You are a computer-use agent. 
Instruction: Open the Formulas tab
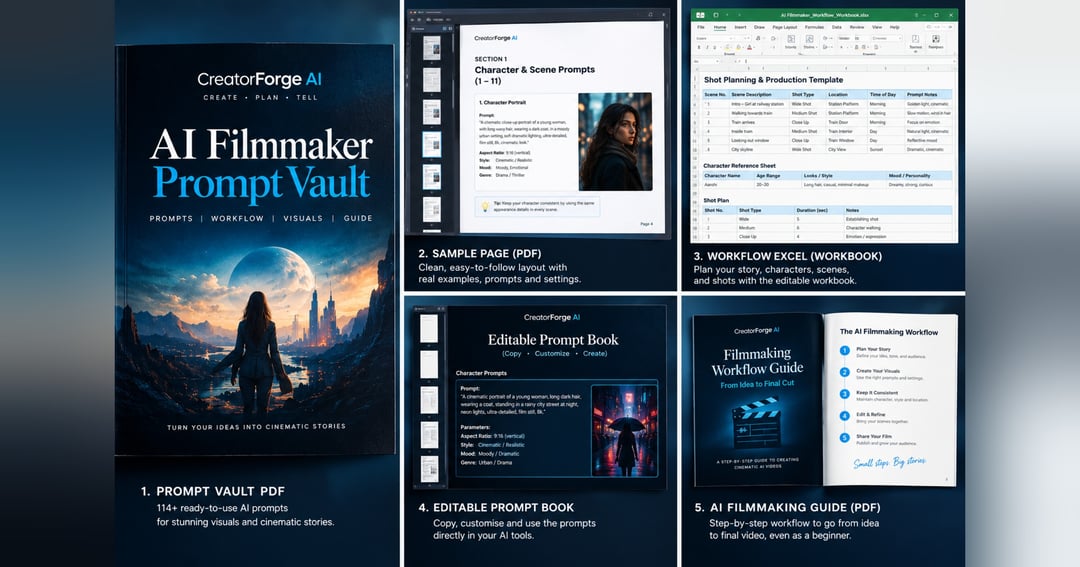click(x=814, y=27)
